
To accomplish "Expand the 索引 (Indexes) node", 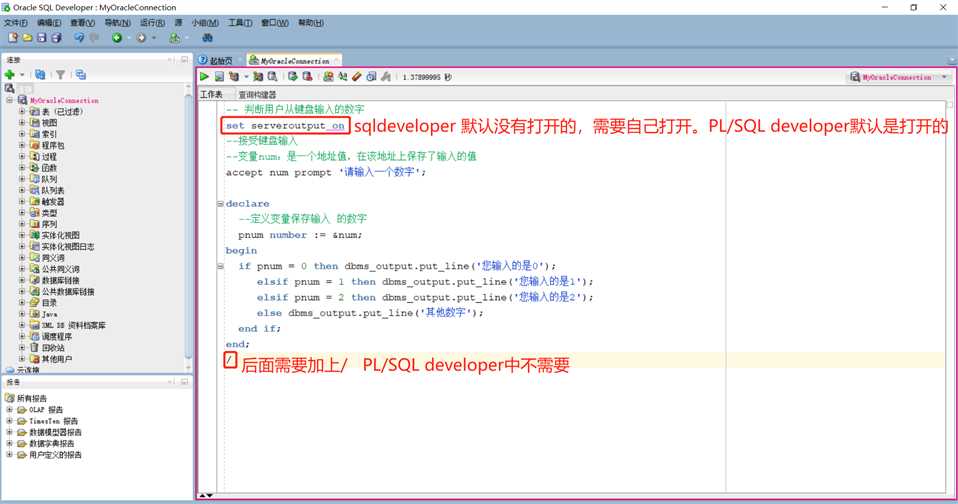I will click(22, 134).
